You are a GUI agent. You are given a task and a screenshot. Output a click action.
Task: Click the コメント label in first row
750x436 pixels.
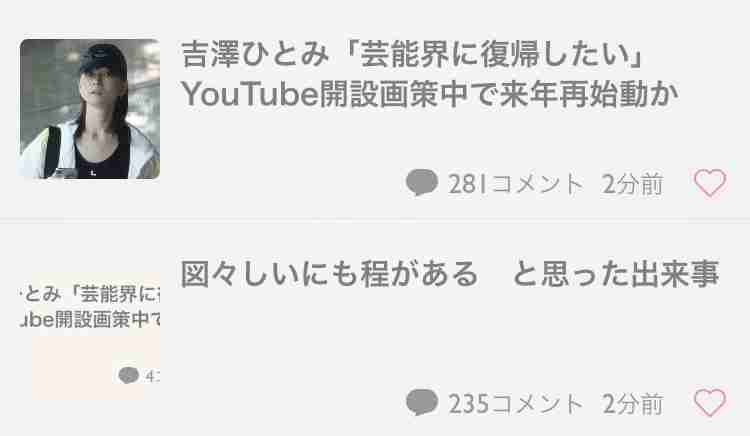[x=537, y=184]
